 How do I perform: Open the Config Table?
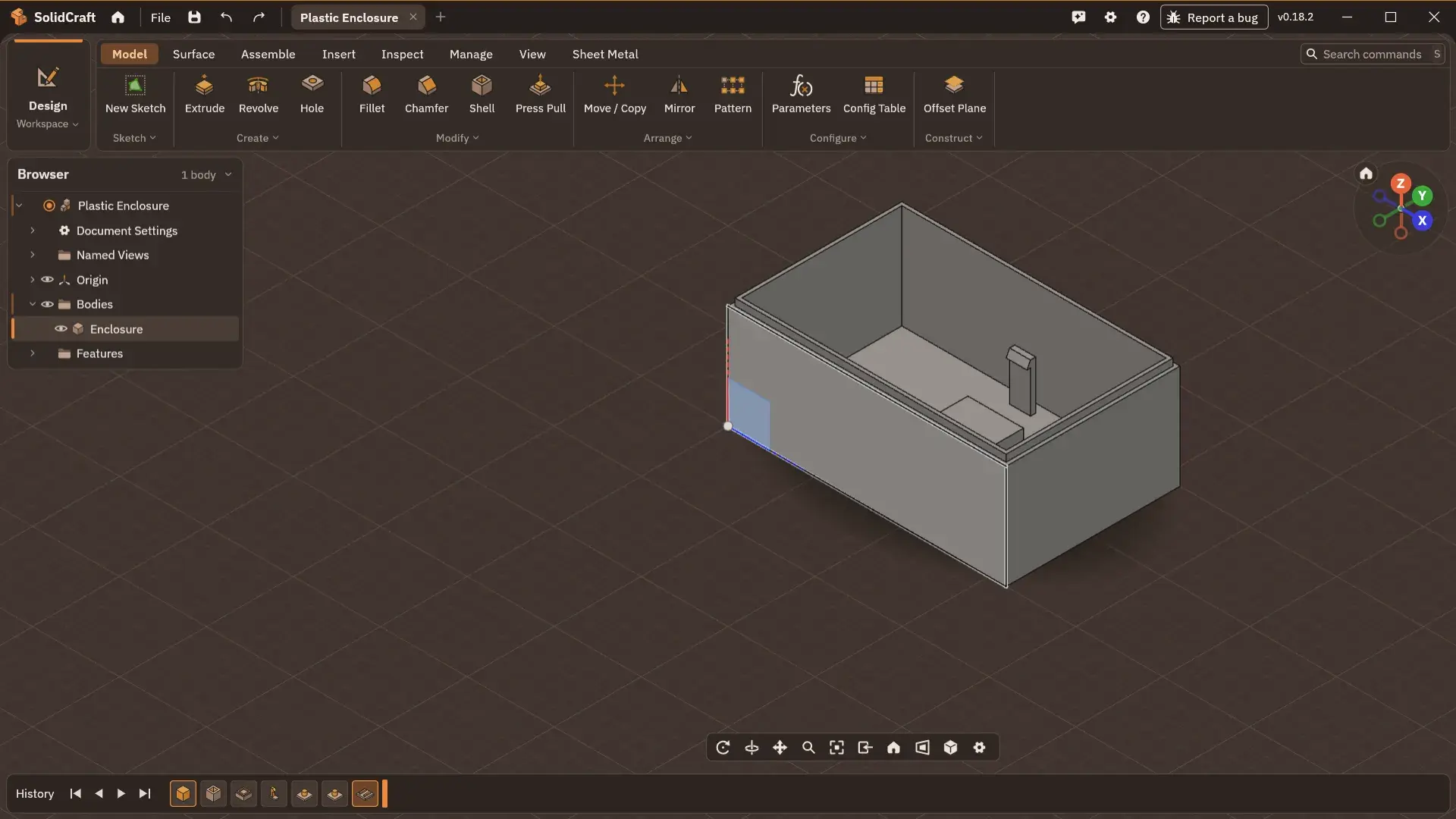(x=874, y=94)
